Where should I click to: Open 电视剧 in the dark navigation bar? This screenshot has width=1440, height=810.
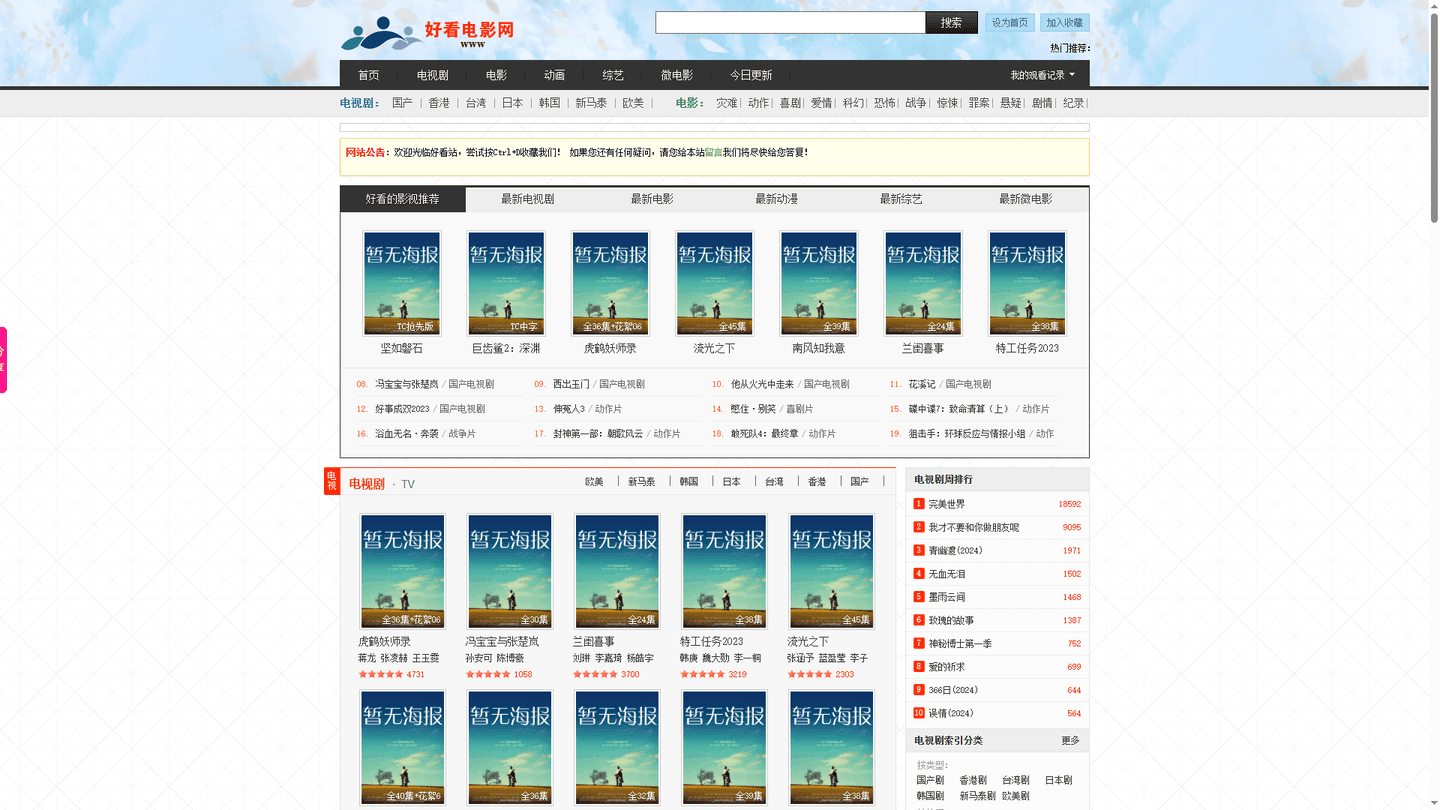click(x=432, y=75)
